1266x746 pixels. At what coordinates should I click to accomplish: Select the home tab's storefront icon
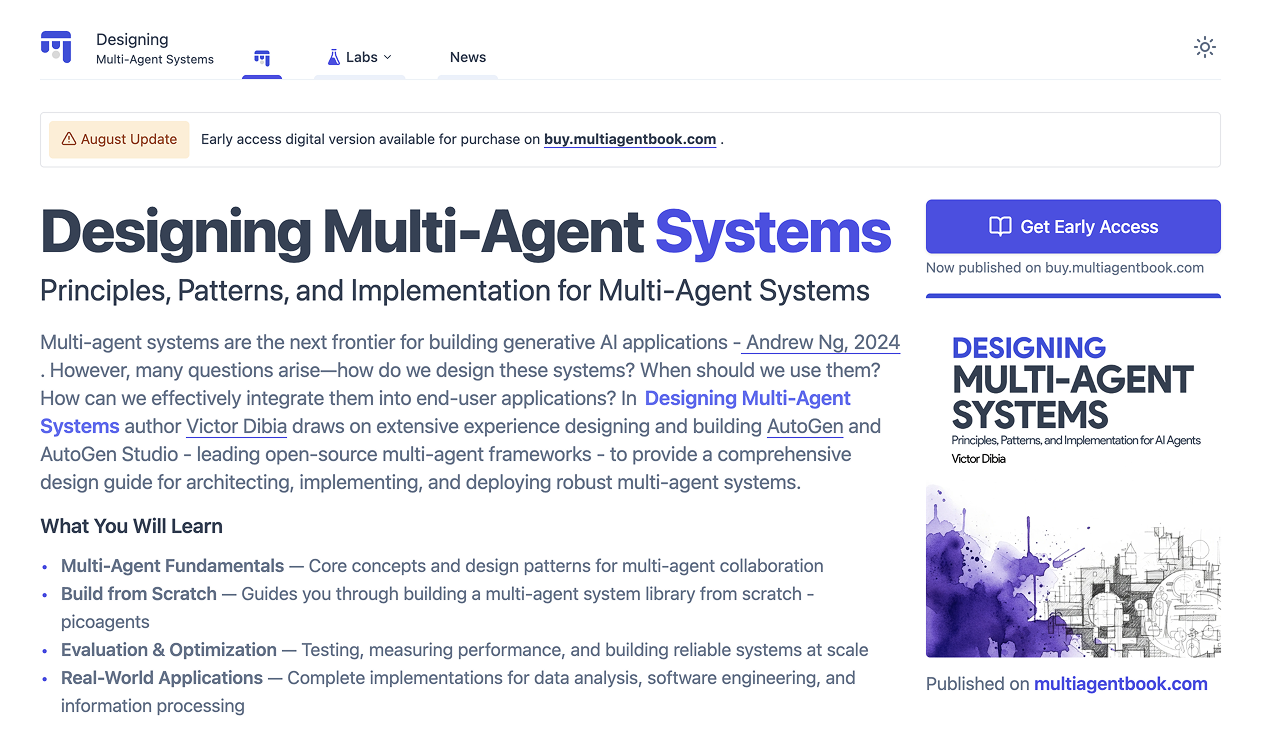tap(261, 57)
